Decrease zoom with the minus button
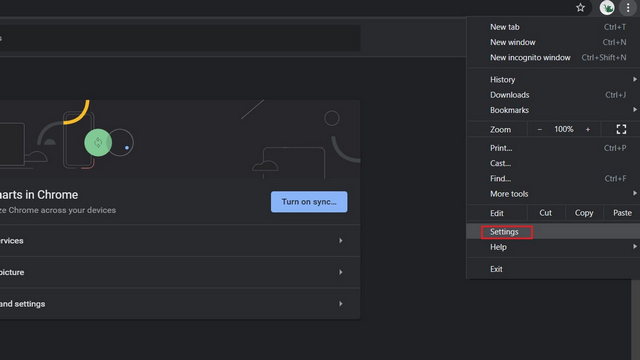 coord(539,129)
